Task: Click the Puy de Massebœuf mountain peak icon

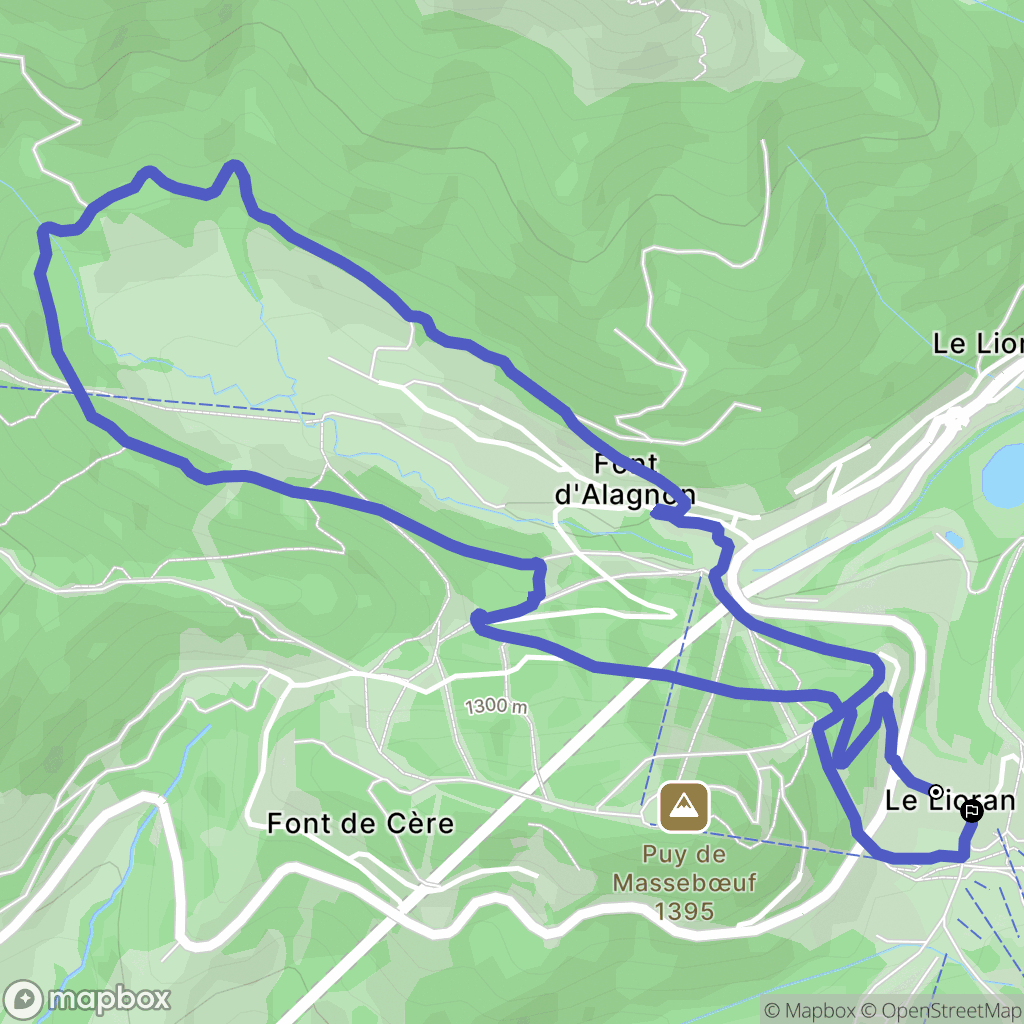Action: [684, 807]
